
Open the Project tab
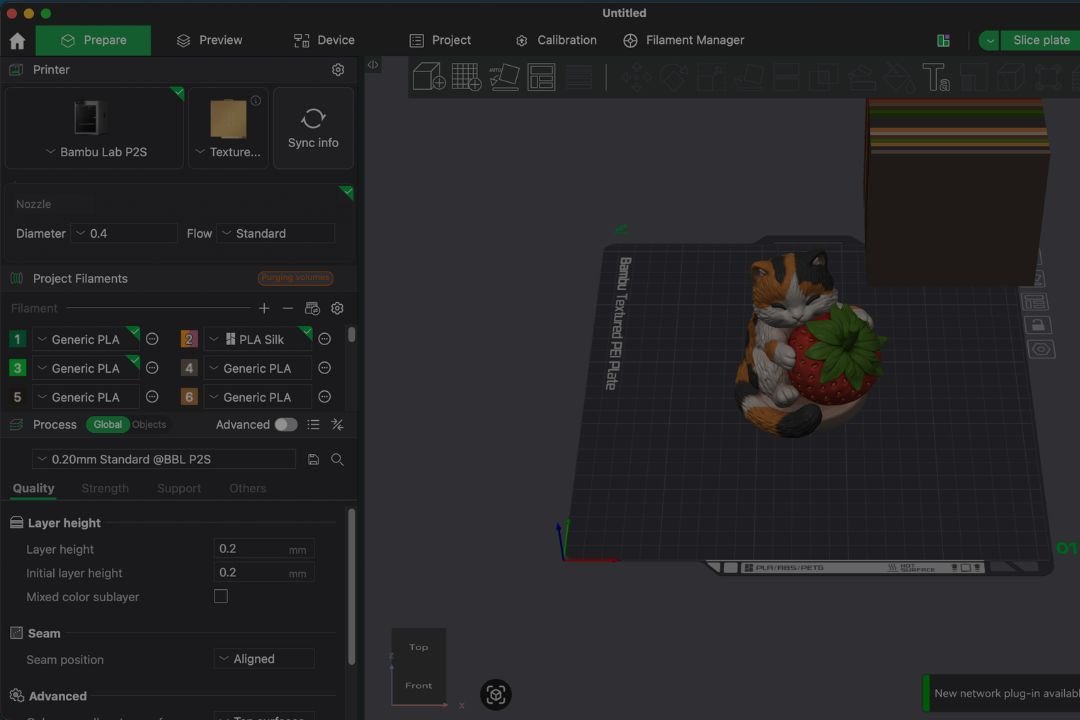tap(440, 41)
